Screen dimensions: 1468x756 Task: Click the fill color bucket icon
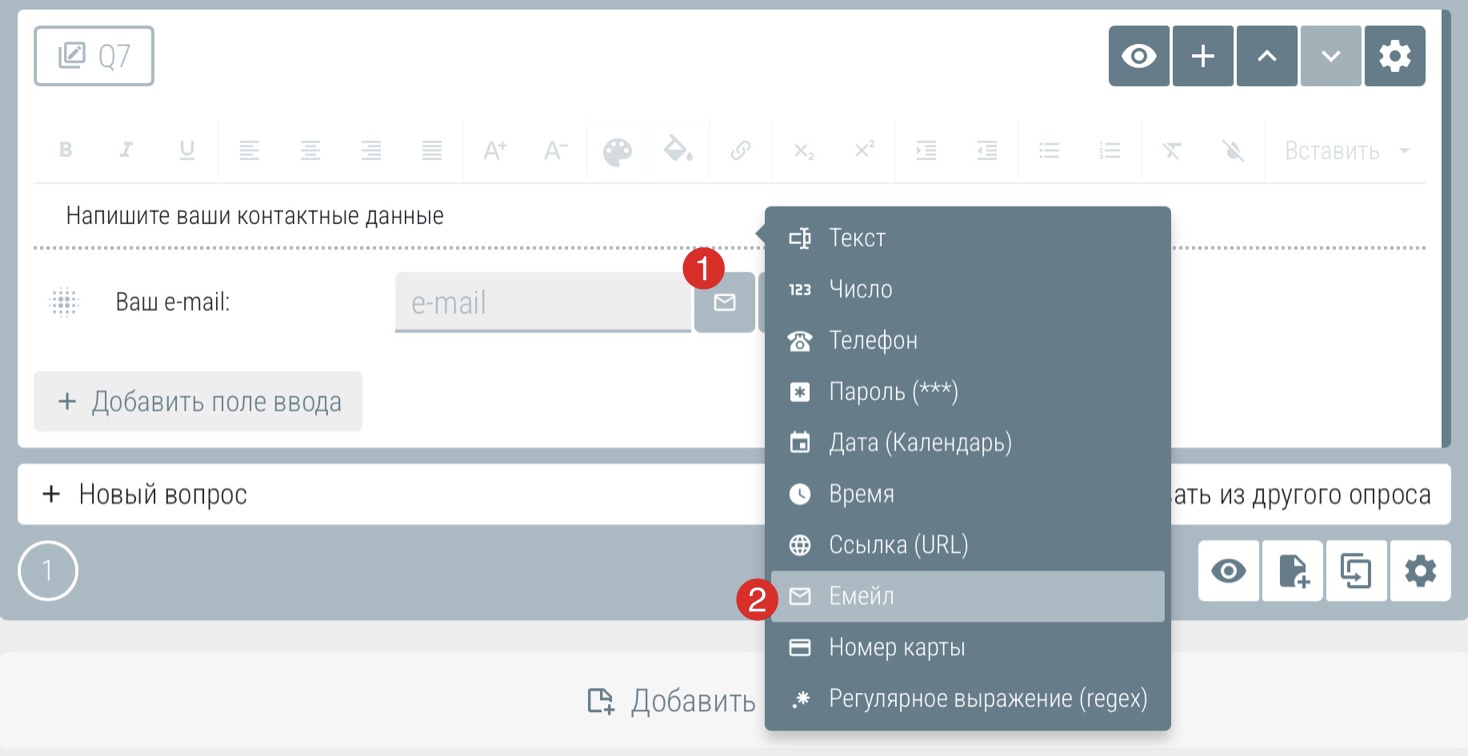pos(679,151)
